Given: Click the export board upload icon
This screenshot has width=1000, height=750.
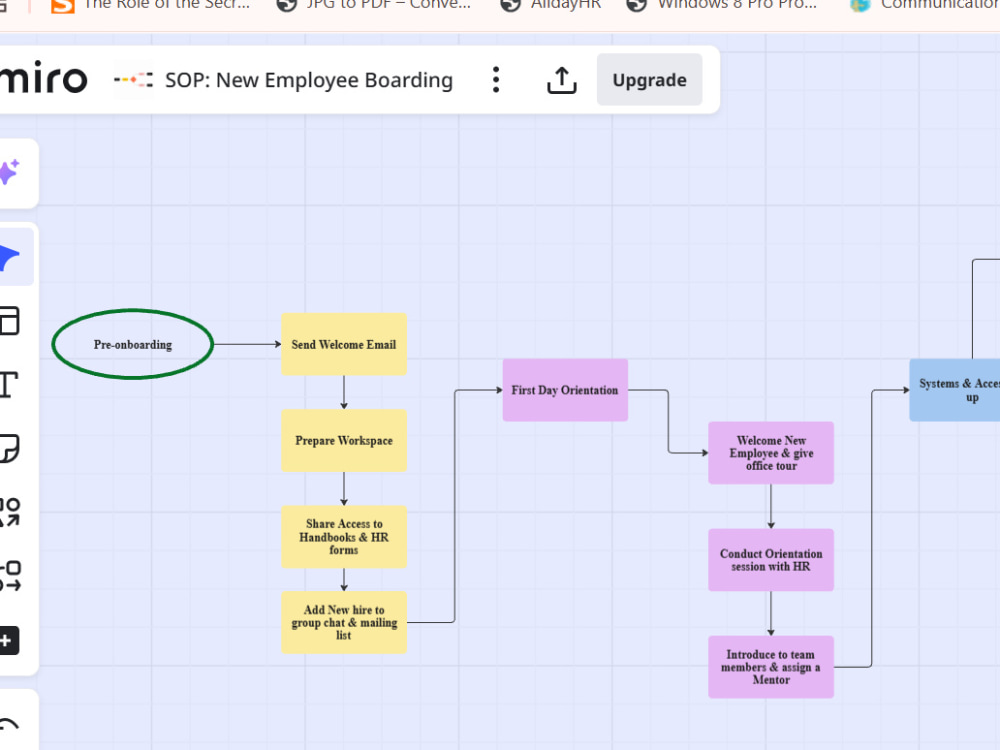Looking at the screenshot, I should pos(562,80).
